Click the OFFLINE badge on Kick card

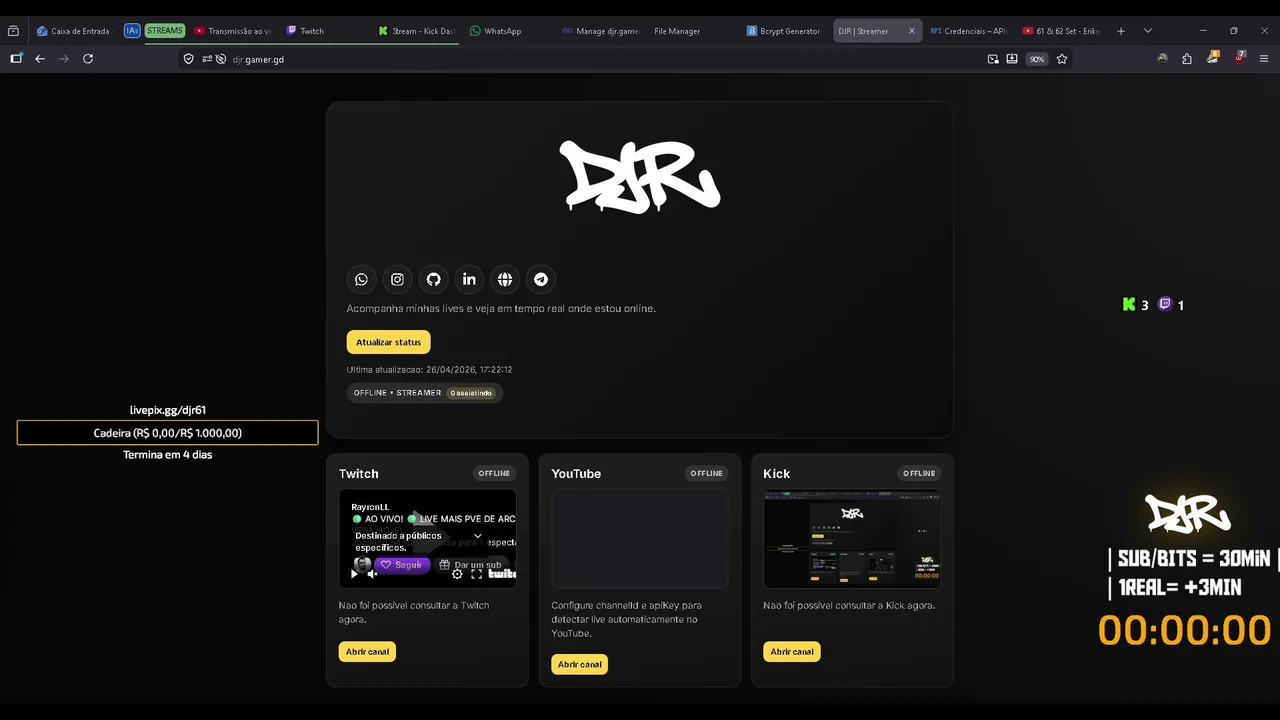[x=919, y=473]
